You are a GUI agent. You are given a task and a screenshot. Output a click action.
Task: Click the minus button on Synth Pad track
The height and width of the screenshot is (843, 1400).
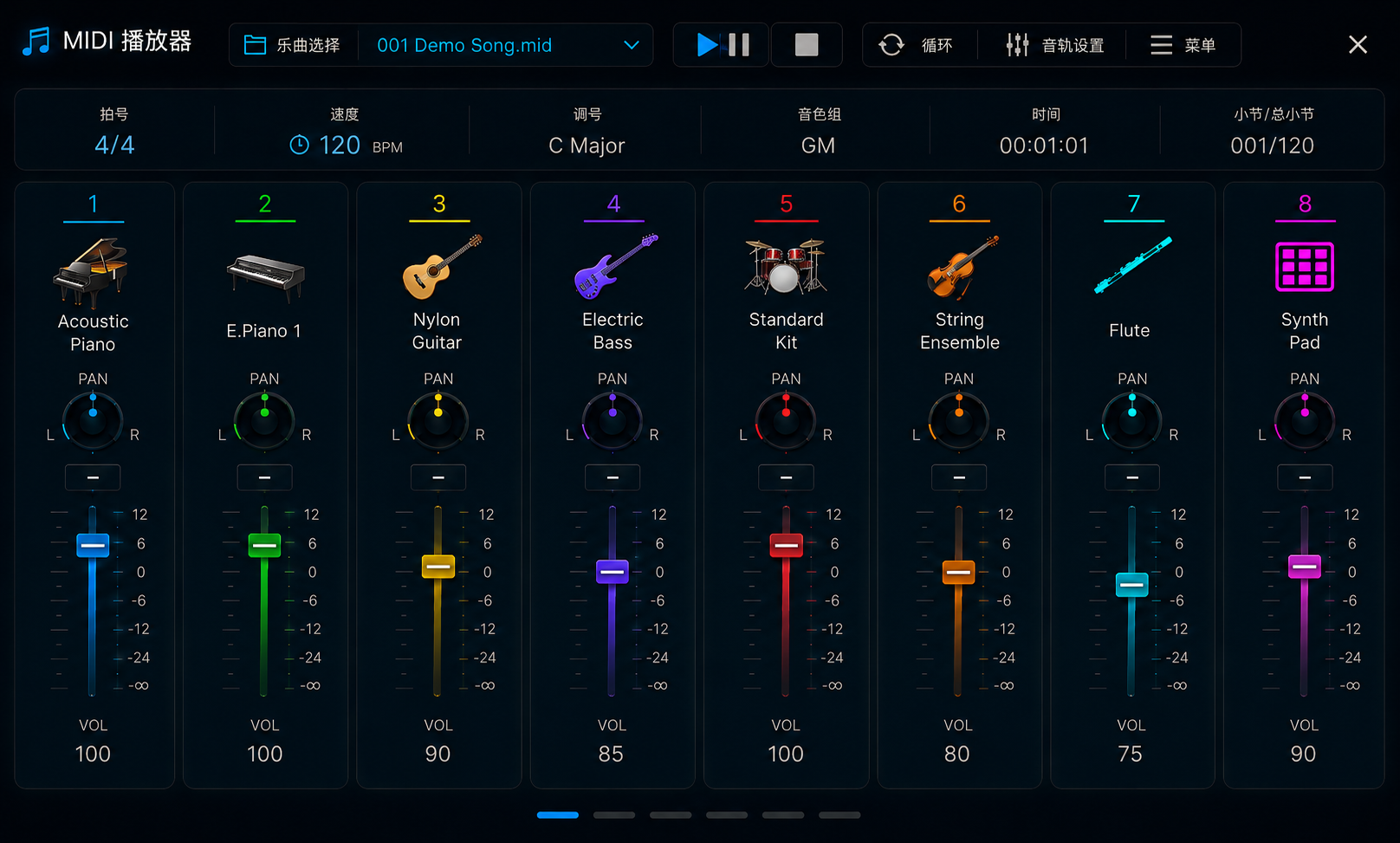pyautogui.click(x=1305, y=477)
